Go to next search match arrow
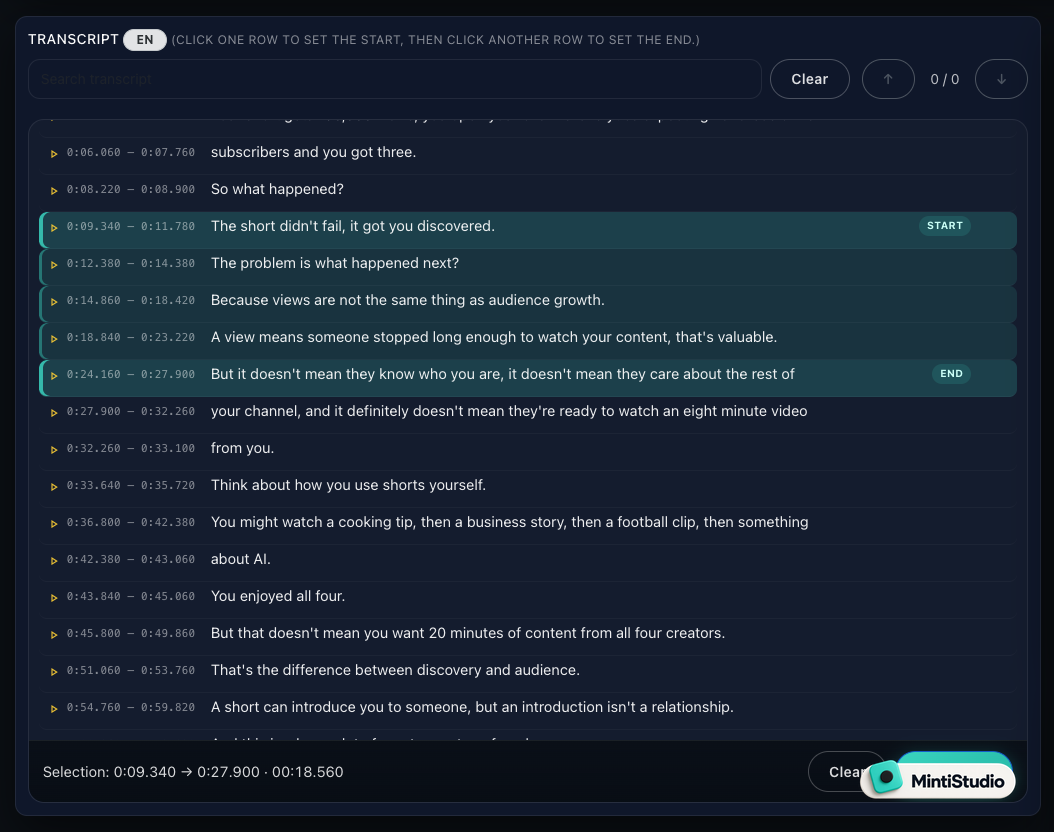The height and width of the screenshot is (832, 1054). coord(1001,79)
